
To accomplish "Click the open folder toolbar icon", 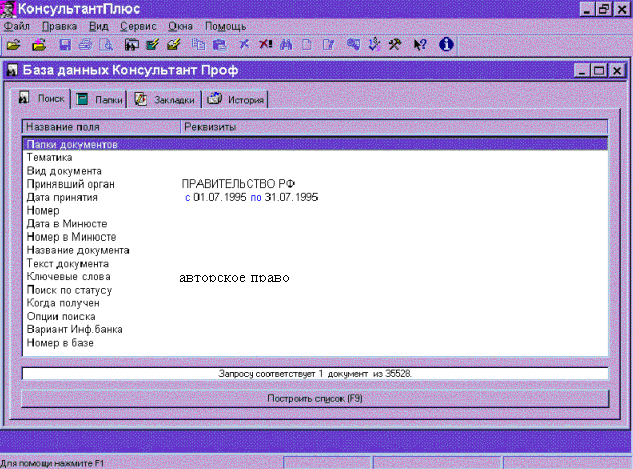I will [14, 44].
